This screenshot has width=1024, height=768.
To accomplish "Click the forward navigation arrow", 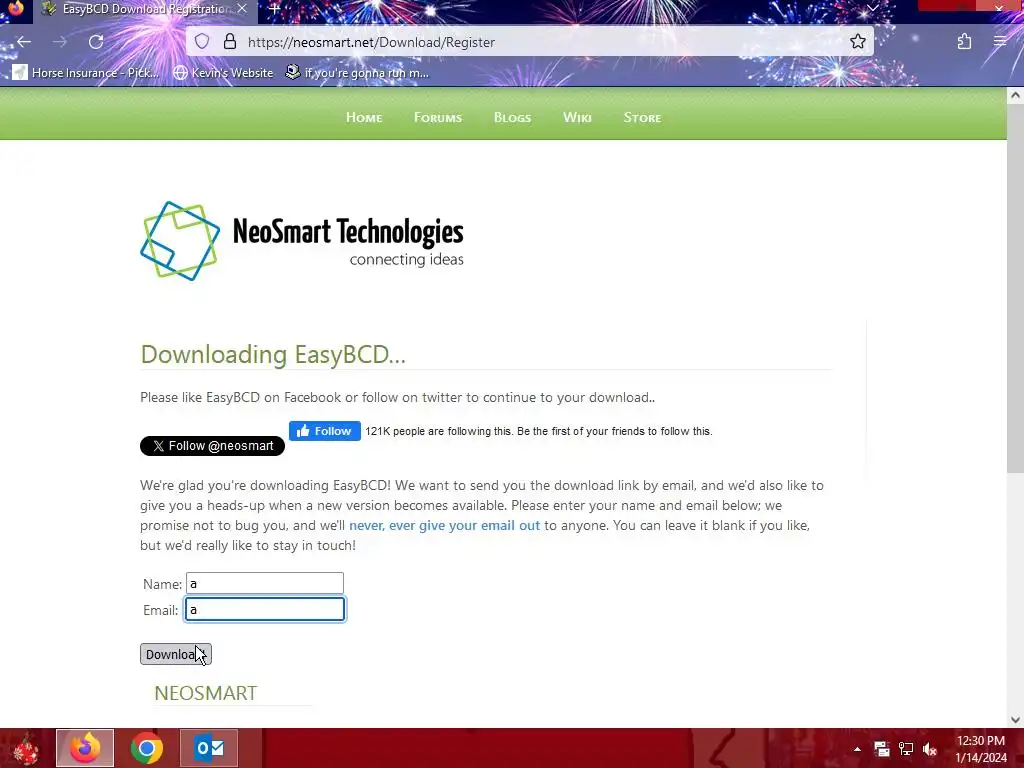I will coord(59,42).
